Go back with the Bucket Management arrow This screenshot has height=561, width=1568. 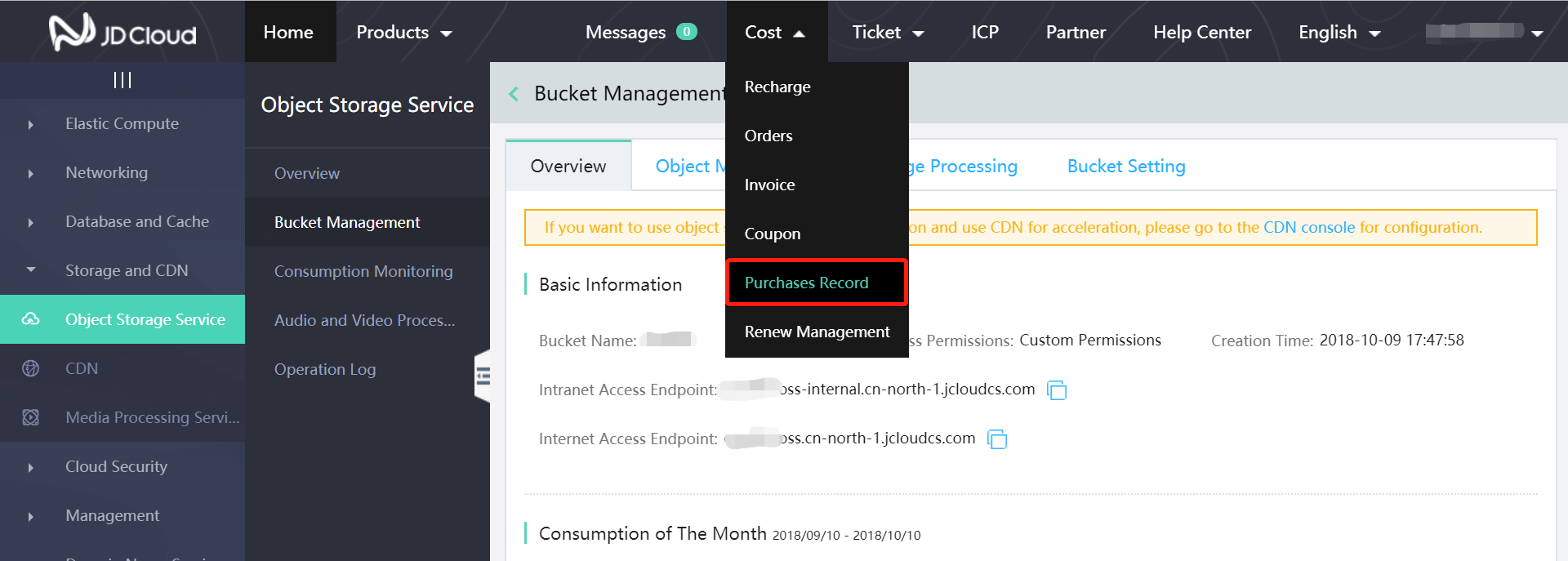coord(514,94)
